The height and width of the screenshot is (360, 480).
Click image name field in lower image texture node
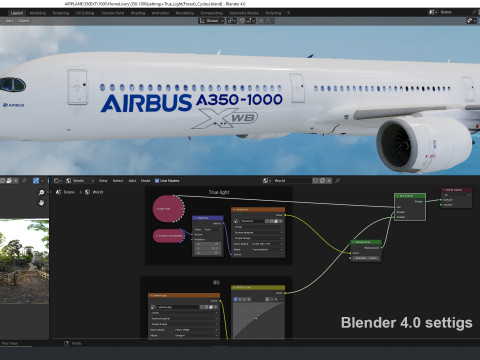[178, 307]
